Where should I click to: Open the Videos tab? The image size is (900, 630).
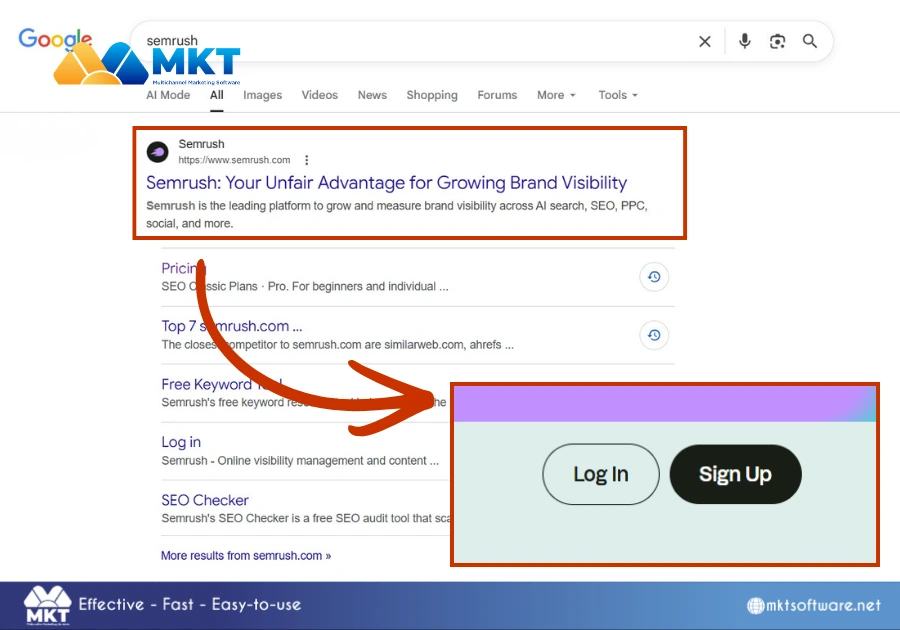click(x=320, y=95)
